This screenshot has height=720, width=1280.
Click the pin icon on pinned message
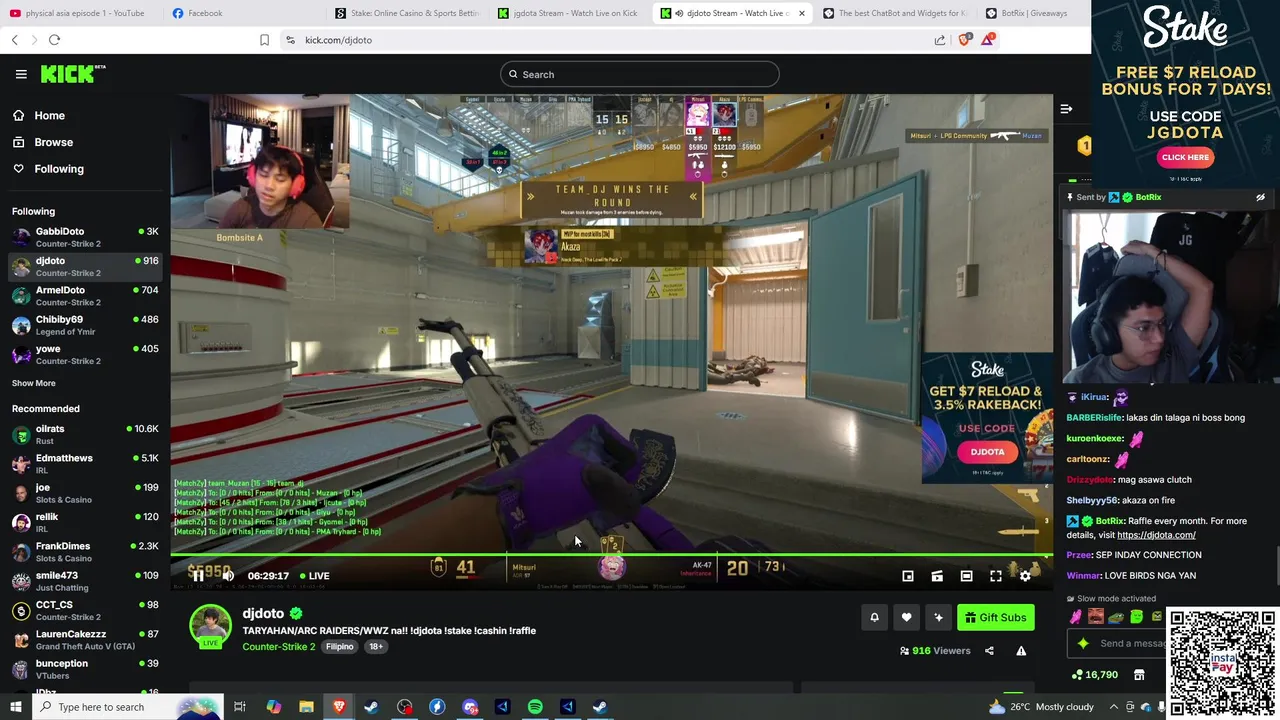(x=1071, y=197)
